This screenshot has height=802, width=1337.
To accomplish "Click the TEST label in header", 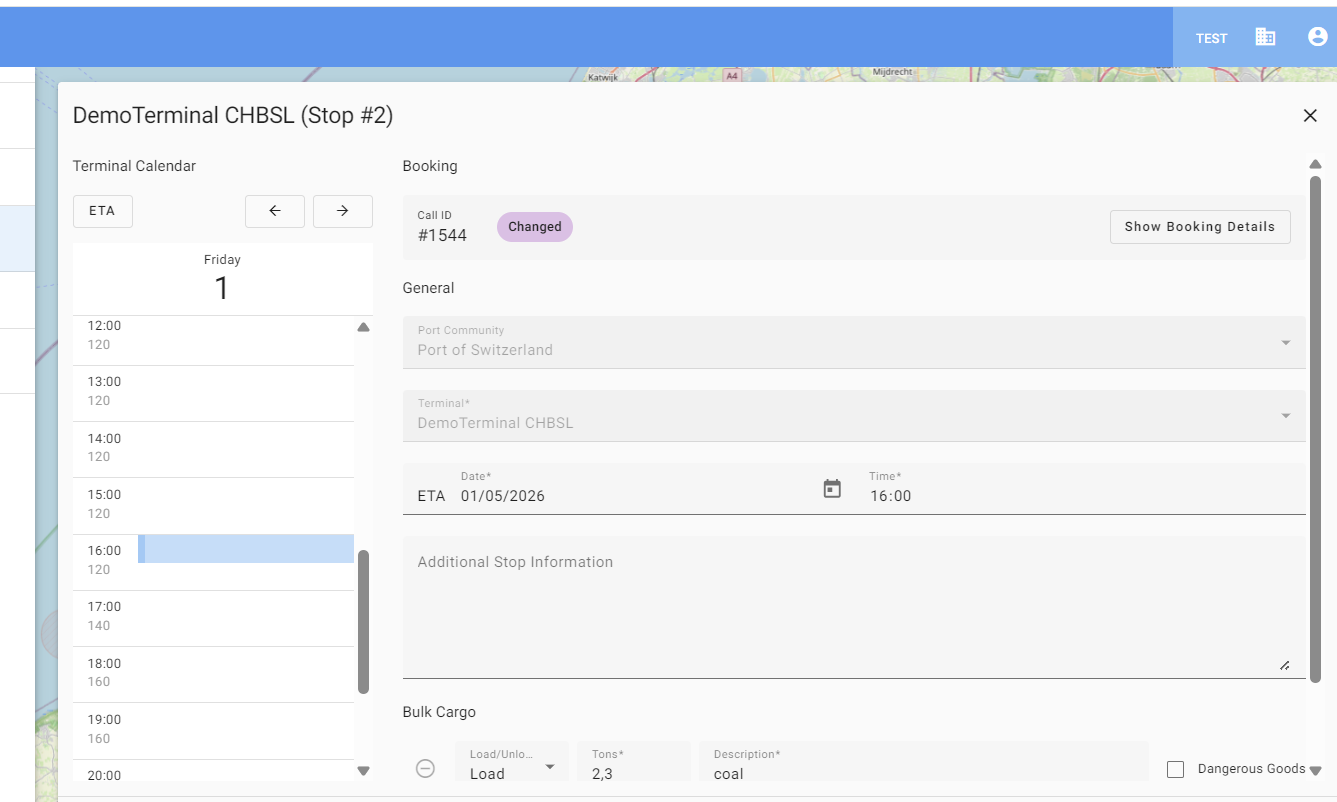I will pos(1211,39).
